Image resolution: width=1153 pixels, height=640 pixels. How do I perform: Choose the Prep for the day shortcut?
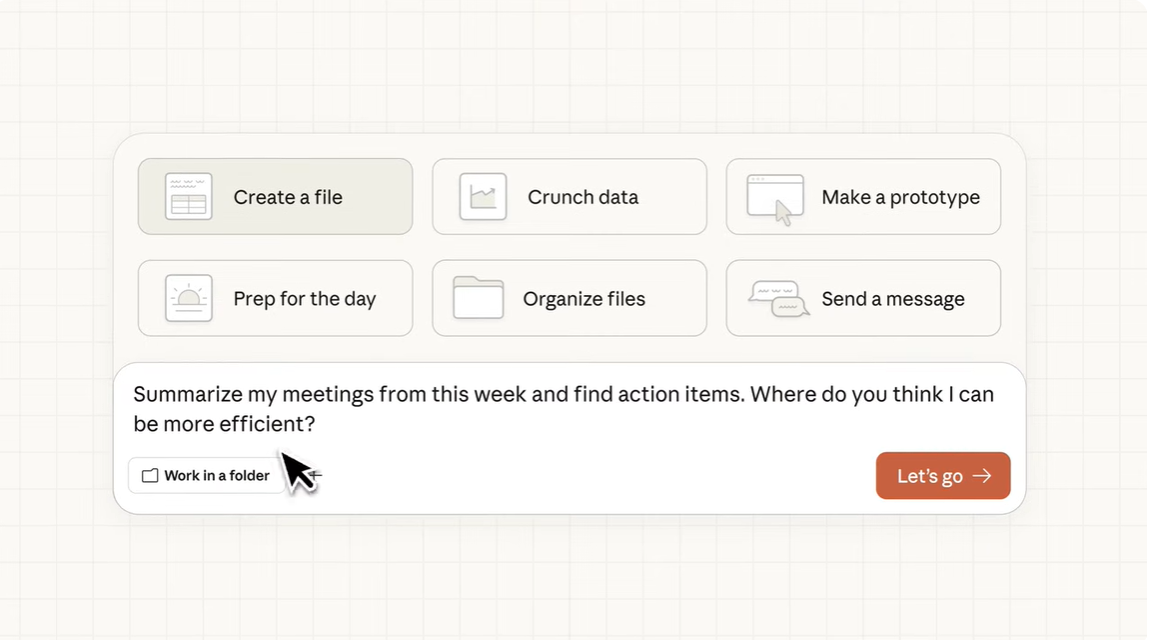pyautogui.click(x=275, y=298)
